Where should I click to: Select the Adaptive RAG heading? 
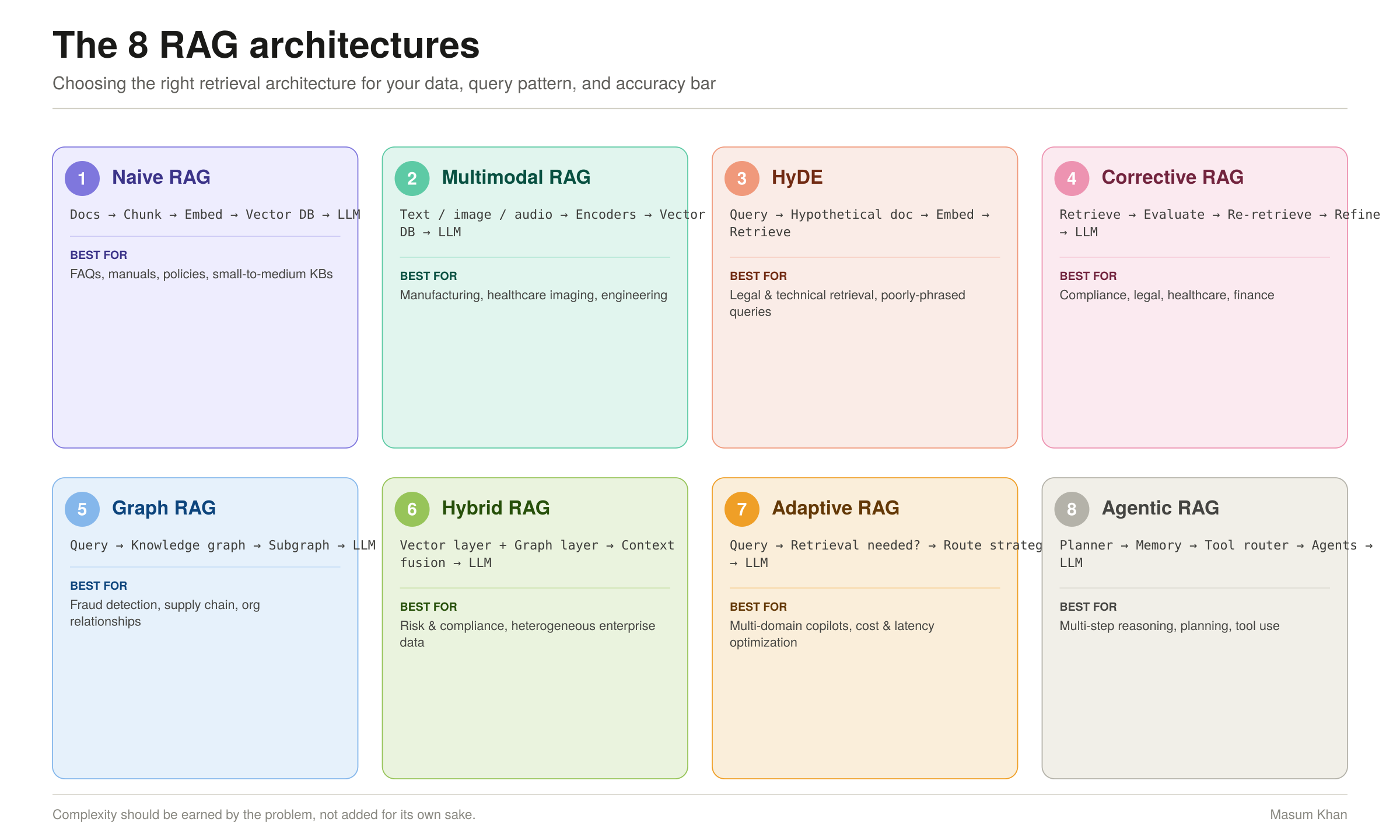point(835,508)
